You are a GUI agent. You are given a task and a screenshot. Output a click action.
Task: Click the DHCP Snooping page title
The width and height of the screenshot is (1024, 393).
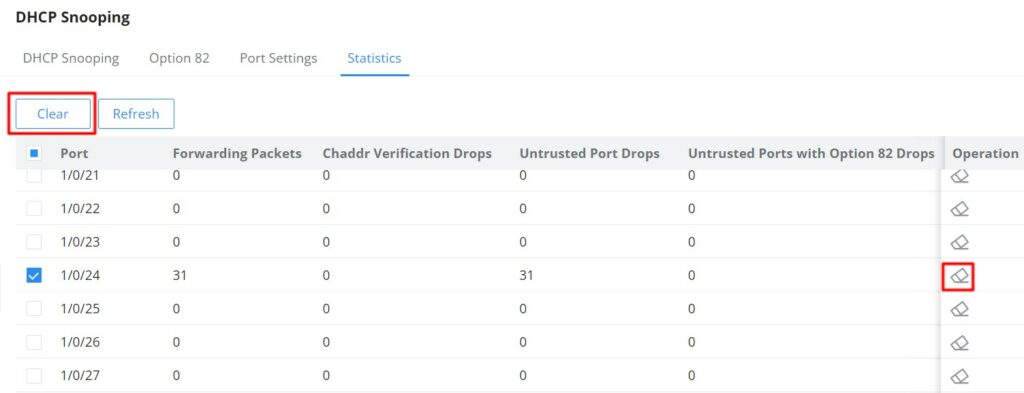(x=72, y=18)
